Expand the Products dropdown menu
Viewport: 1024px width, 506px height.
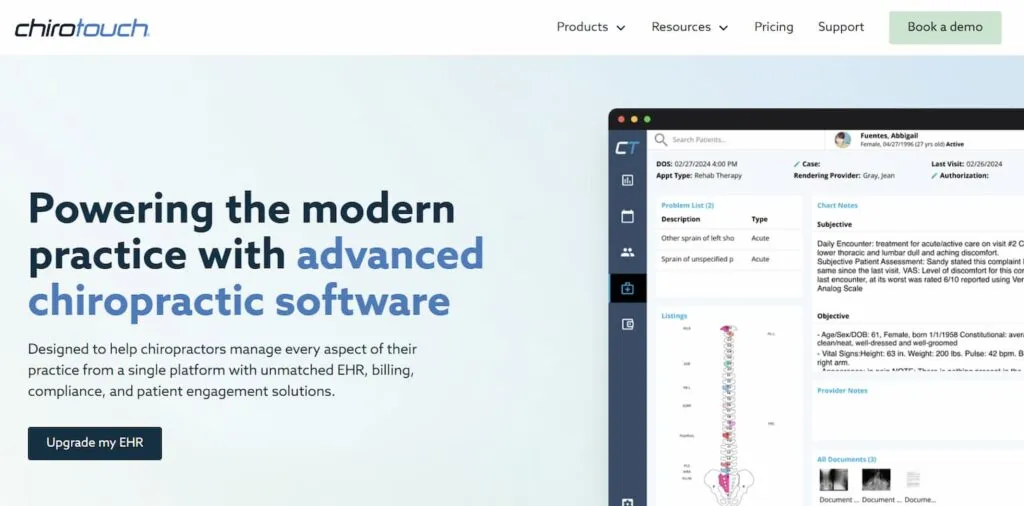pyautogui.click(x=591, y=27)
